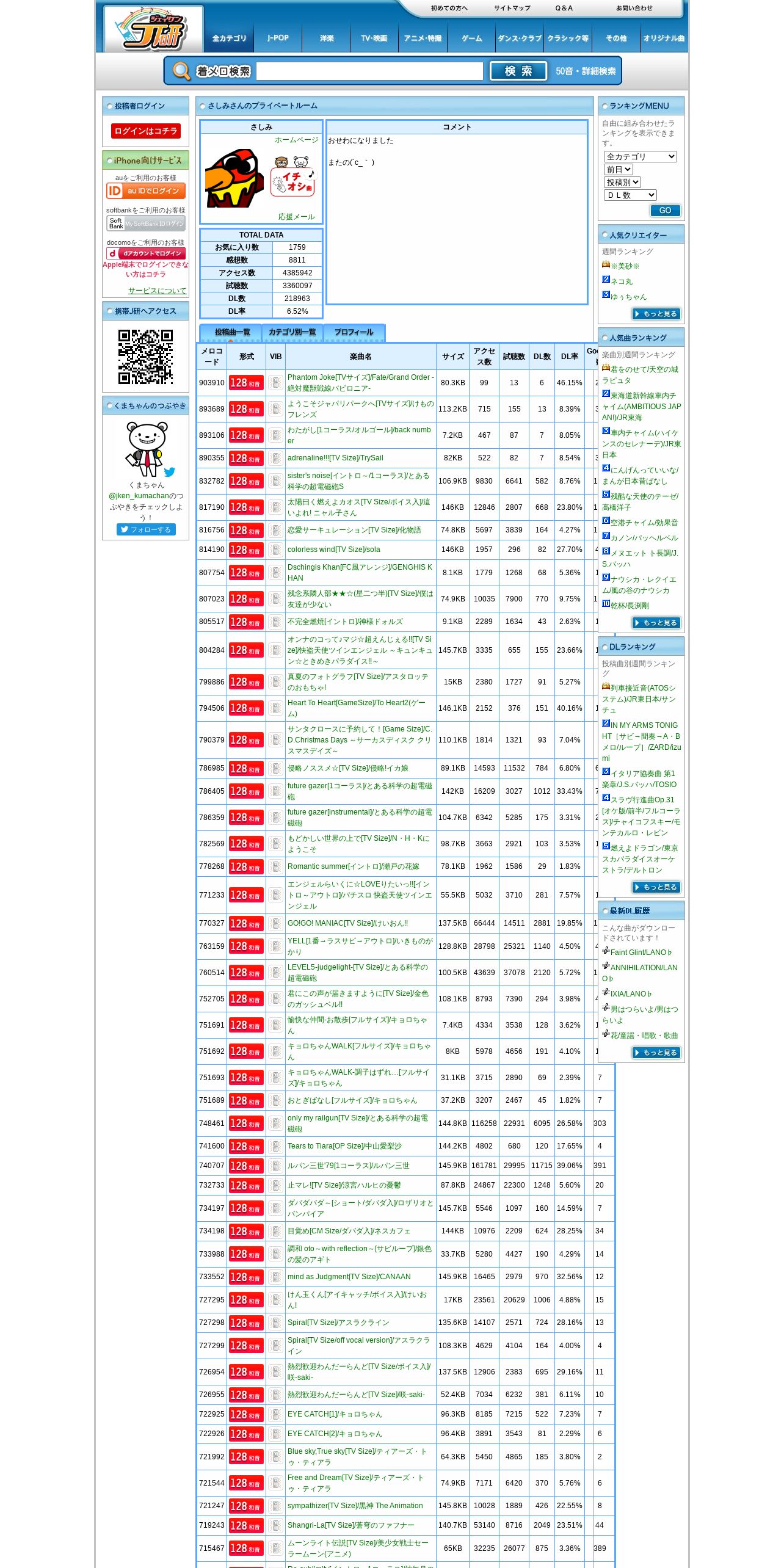Click the 応援メール link
The image size is (784, 1568).
tap(297, 217)
